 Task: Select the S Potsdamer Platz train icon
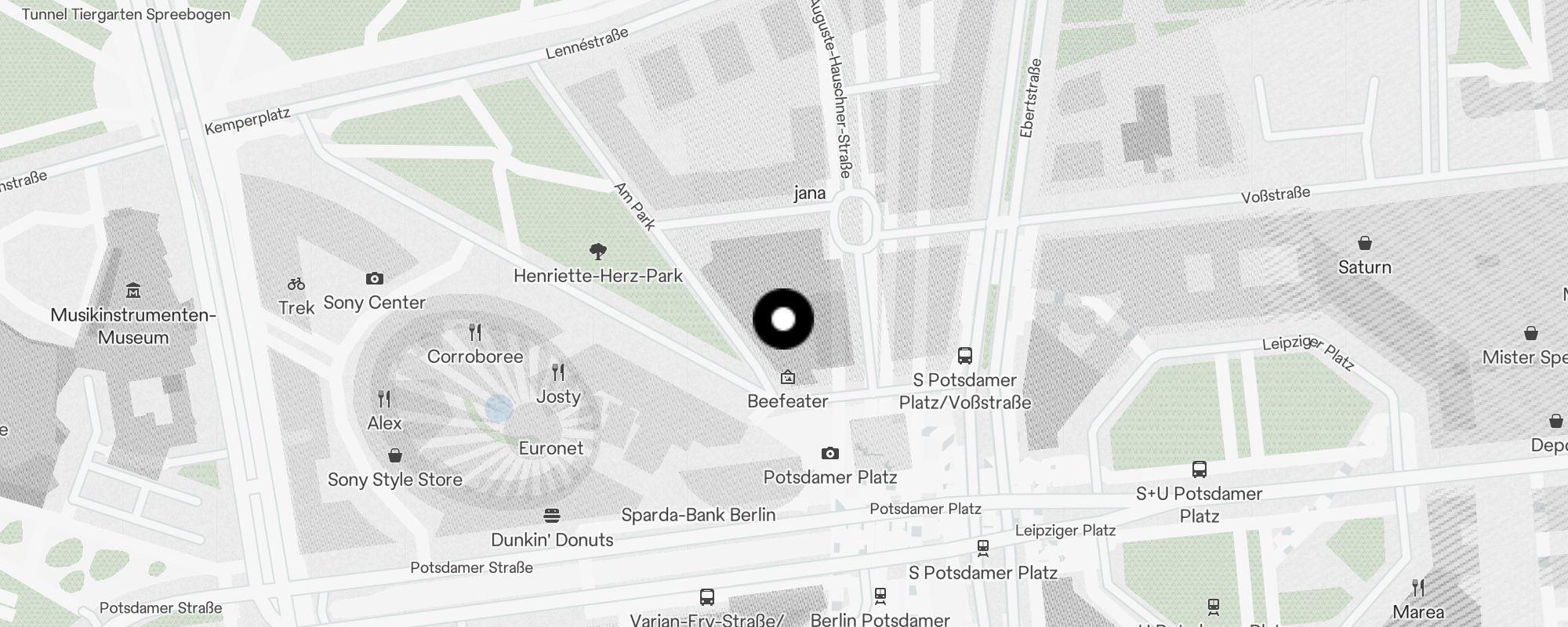(x=983, y=548)
